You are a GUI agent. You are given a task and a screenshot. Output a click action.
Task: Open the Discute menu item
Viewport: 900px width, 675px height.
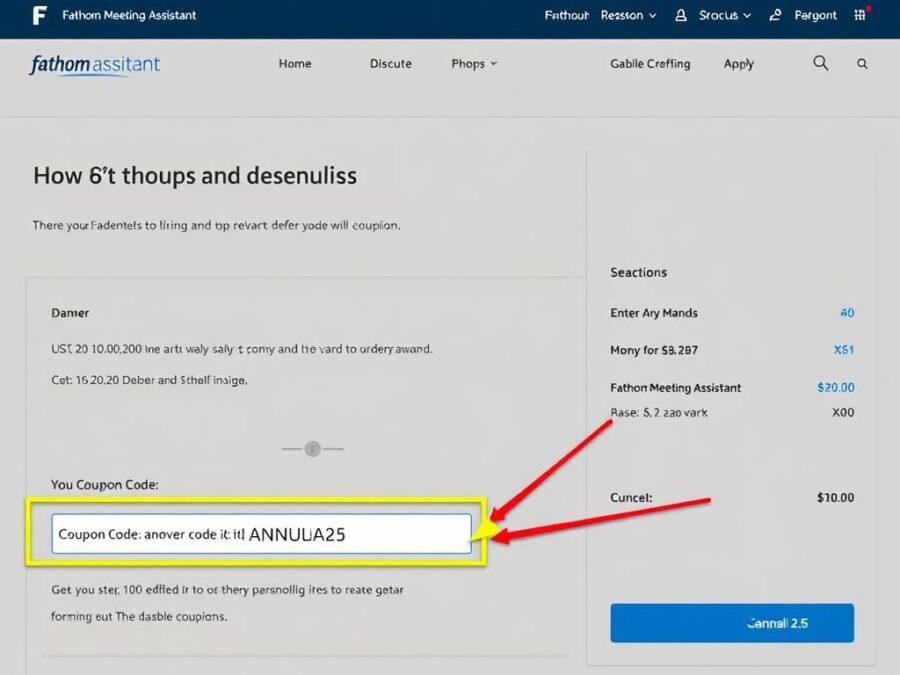[390, 63]
